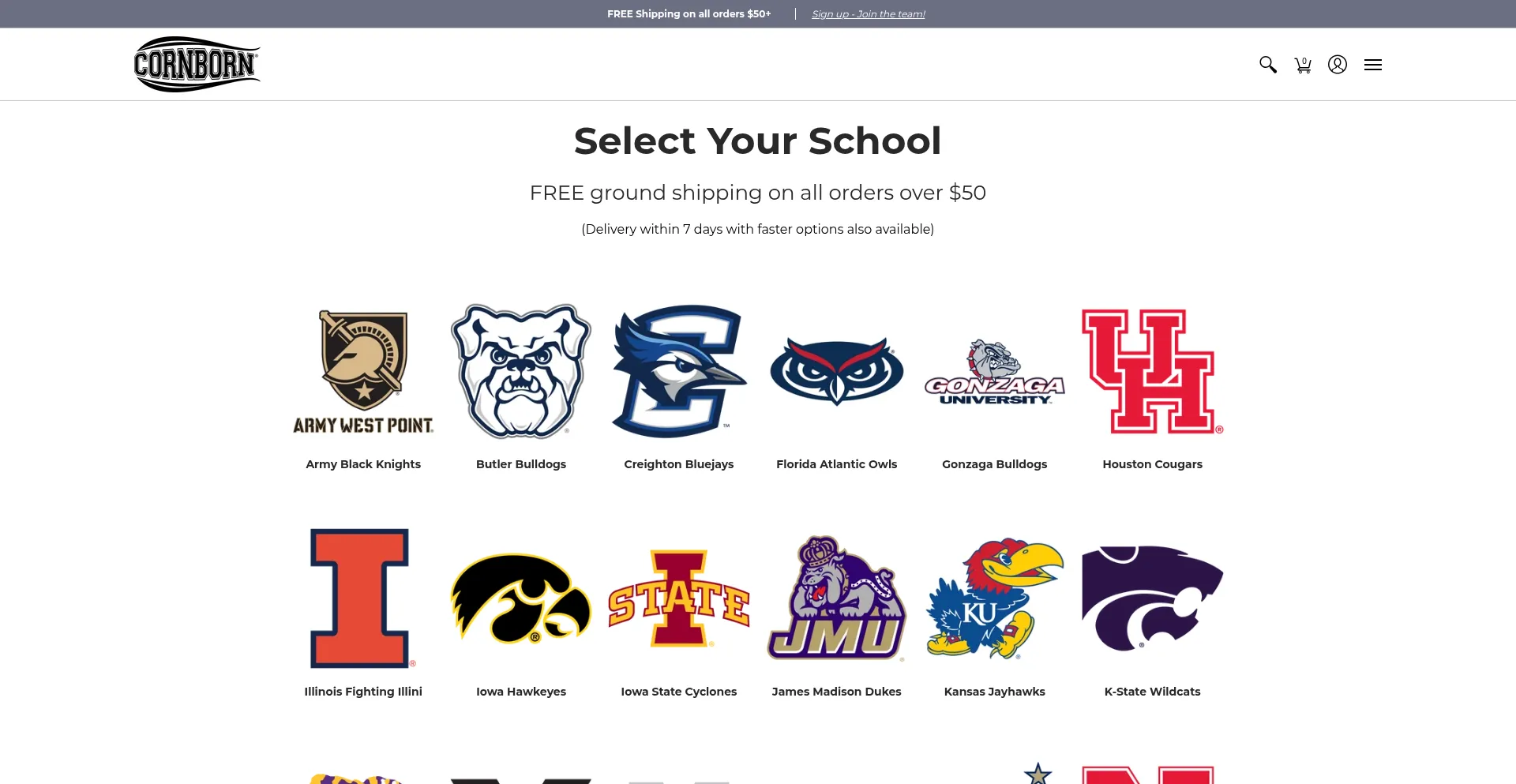Pick the Florida Atlantic Owls logo

837,371
